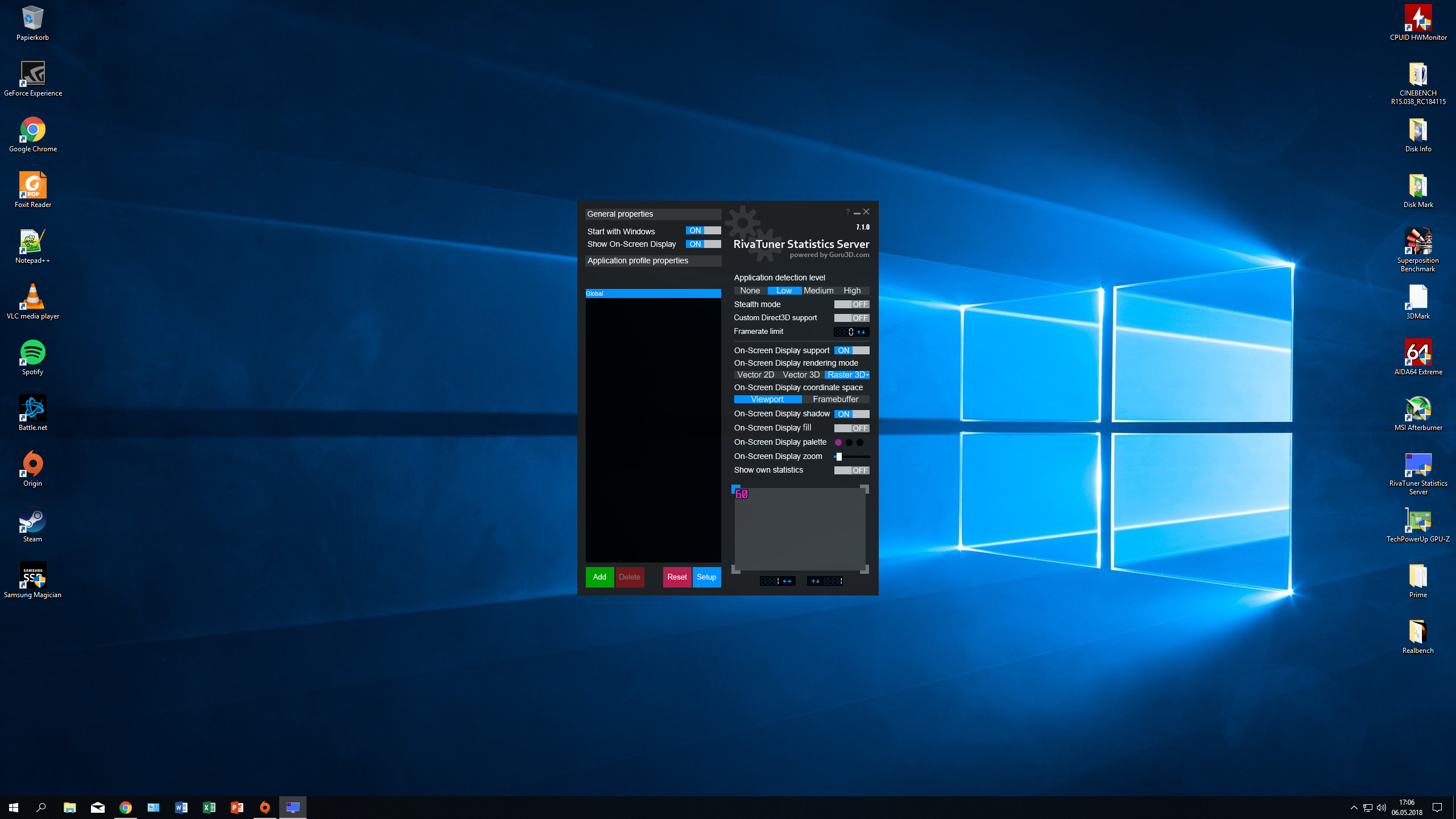Click the blue Setup button
The height and width of the screenshot is (819, 1456).
coord(706,577)
